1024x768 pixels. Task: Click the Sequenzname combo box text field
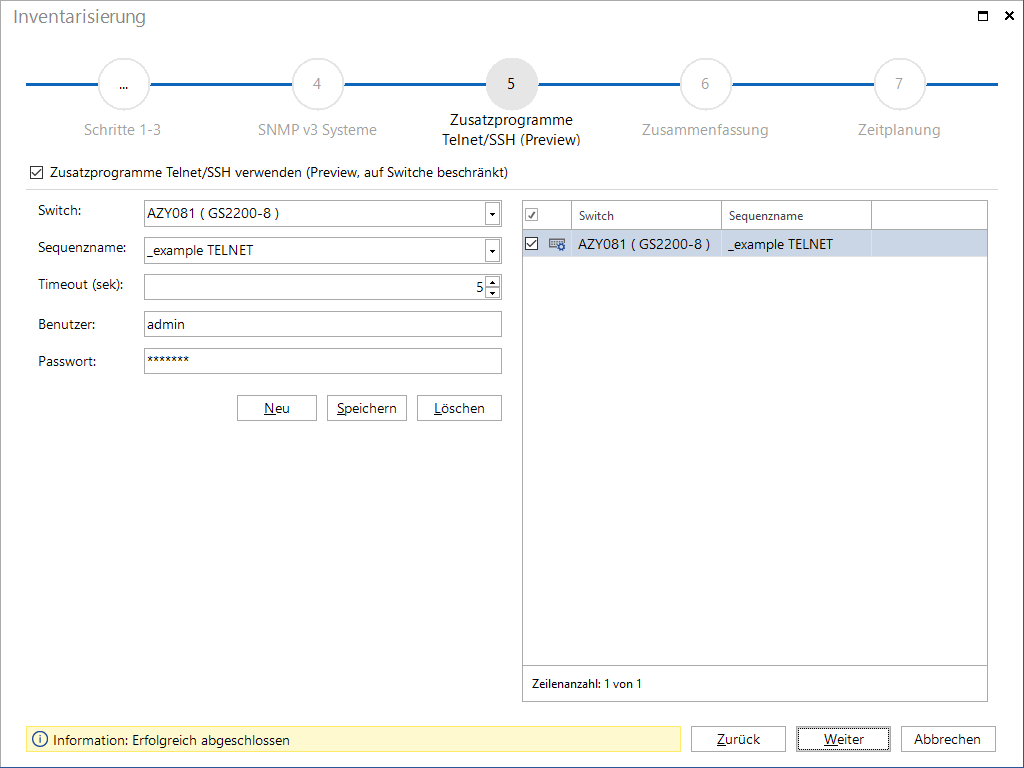(315, 251)
